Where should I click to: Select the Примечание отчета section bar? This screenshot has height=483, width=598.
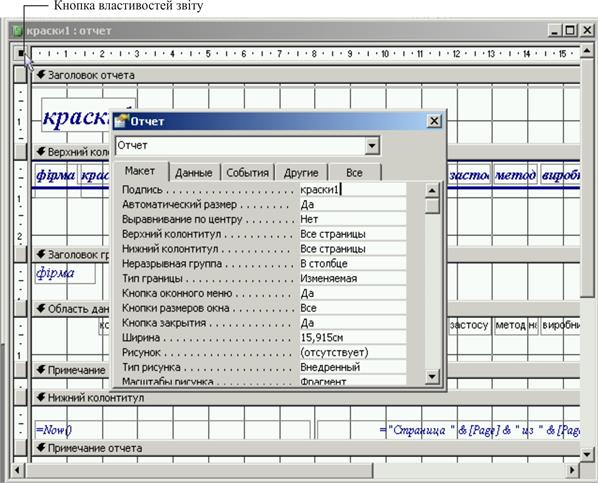[305, 448]
